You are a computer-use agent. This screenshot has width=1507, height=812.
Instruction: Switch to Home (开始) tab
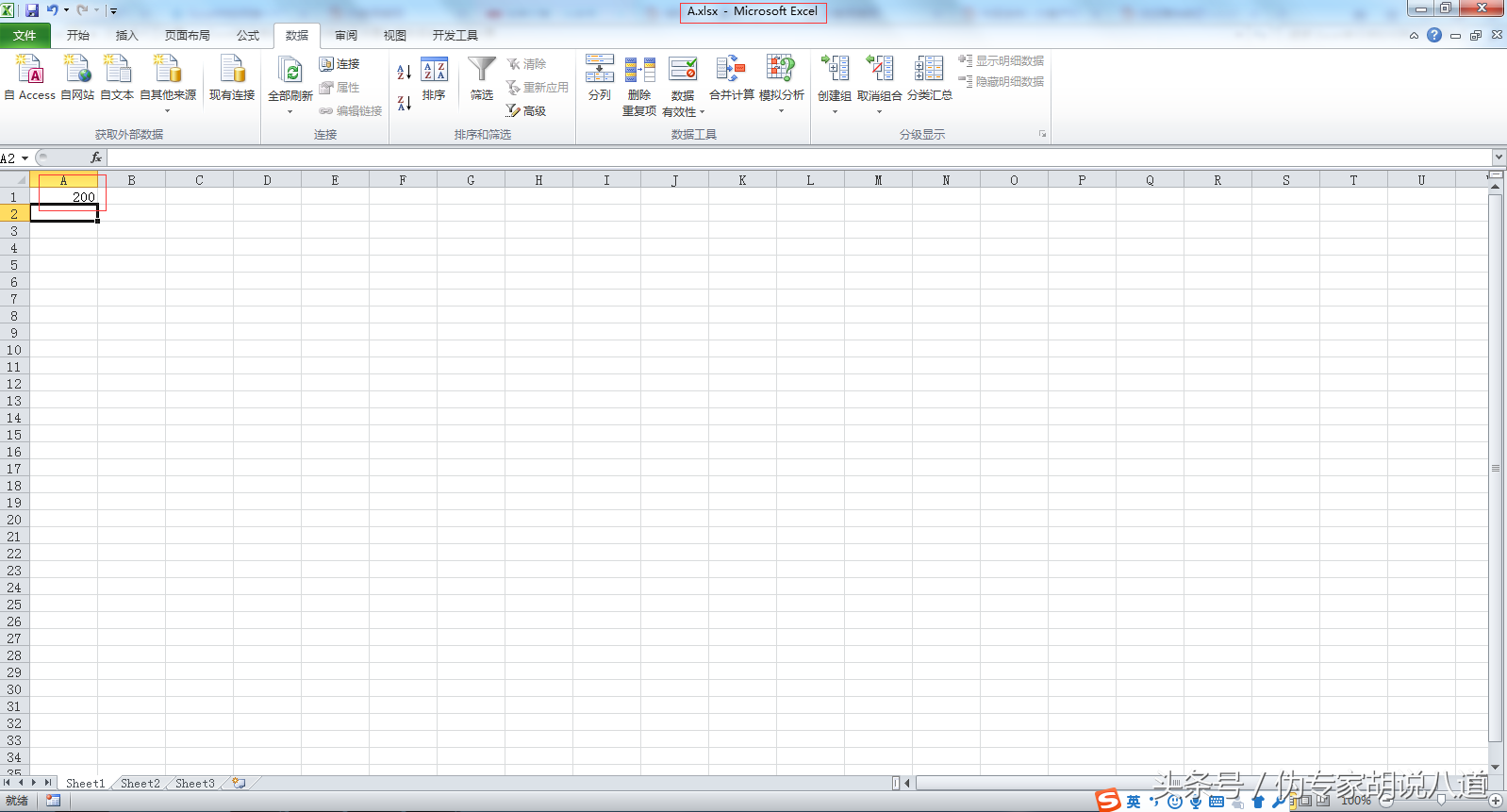pos(78,36)
